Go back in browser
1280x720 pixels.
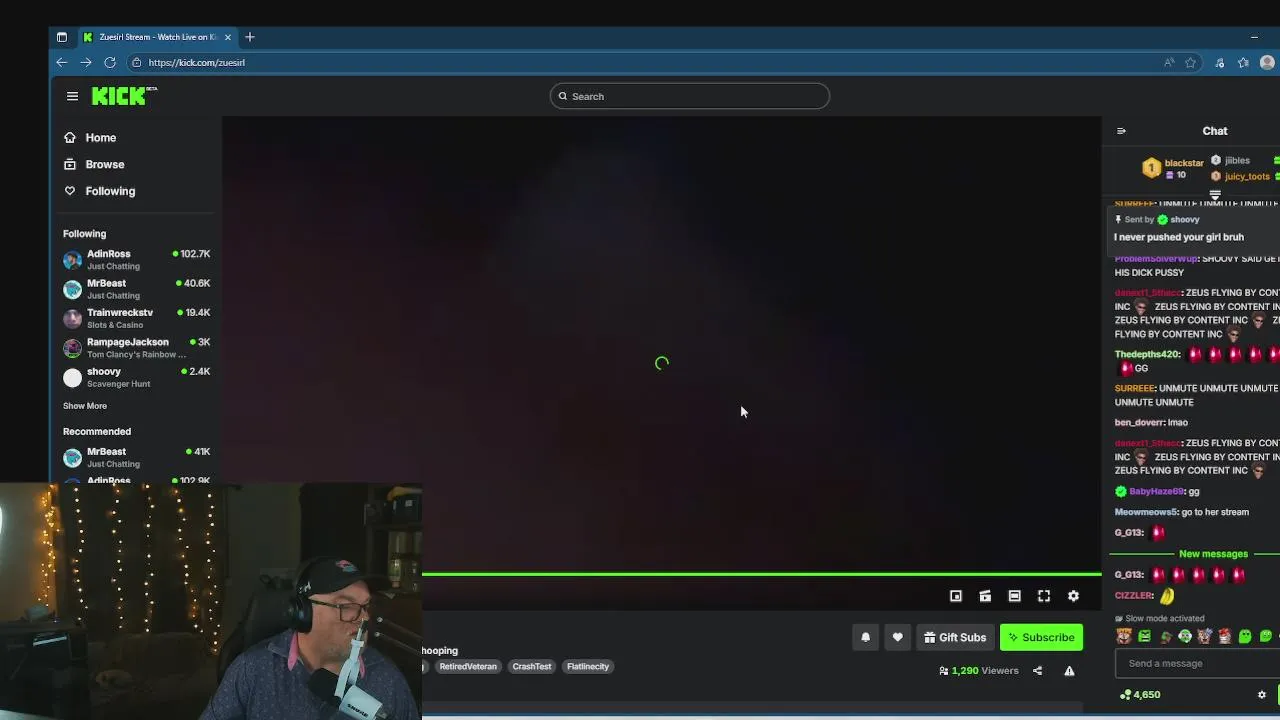(62, 62)
